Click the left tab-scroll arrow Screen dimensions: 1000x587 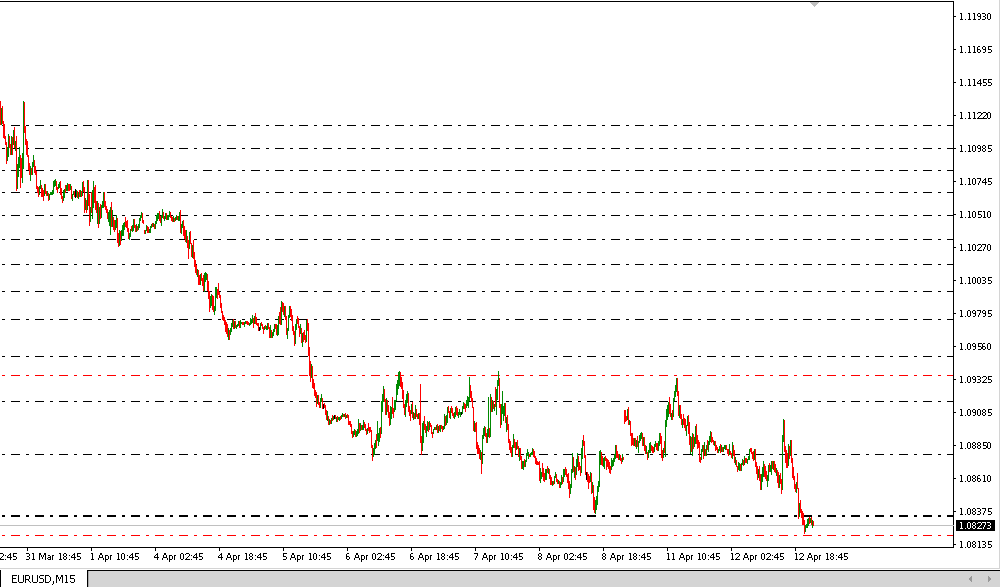[971, 579]
